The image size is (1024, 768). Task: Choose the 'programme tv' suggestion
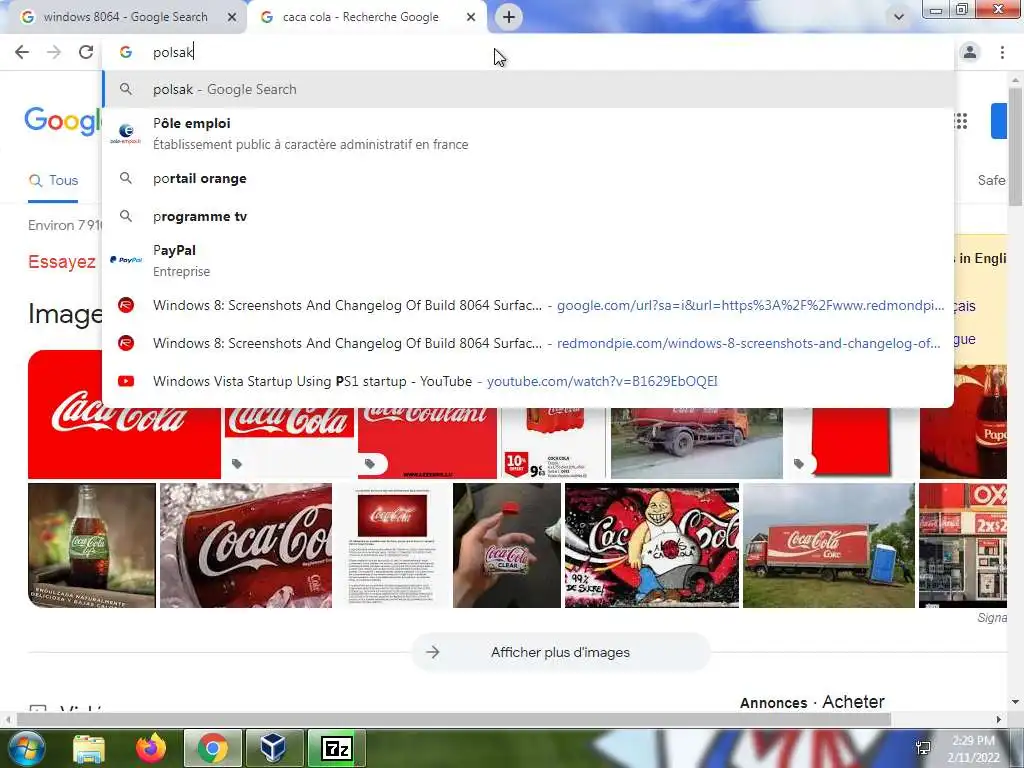pos(528,216)
